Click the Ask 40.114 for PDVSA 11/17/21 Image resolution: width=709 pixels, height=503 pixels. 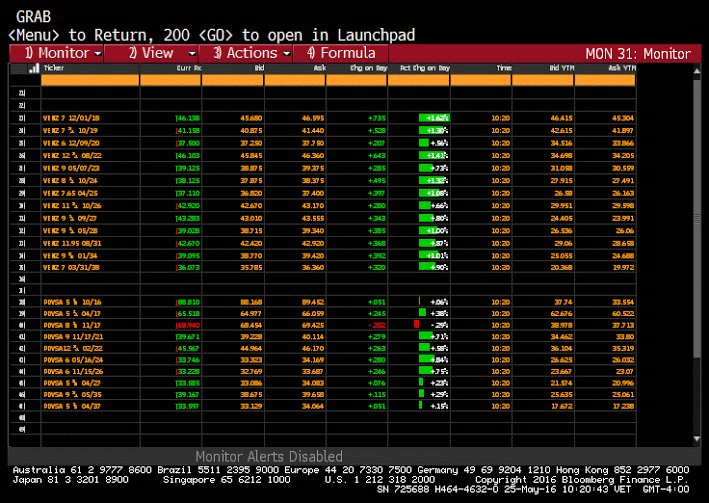313,337
